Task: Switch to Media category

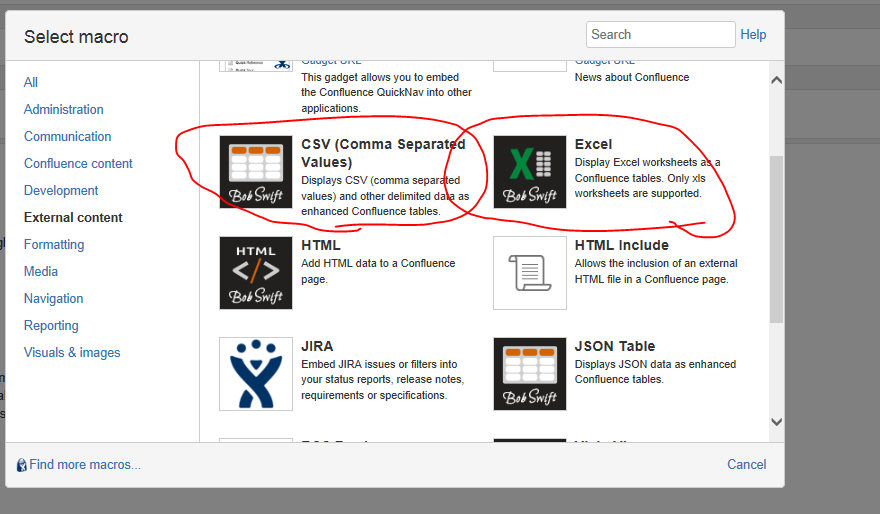Action: pyautogui.click(x=40, y=272)
